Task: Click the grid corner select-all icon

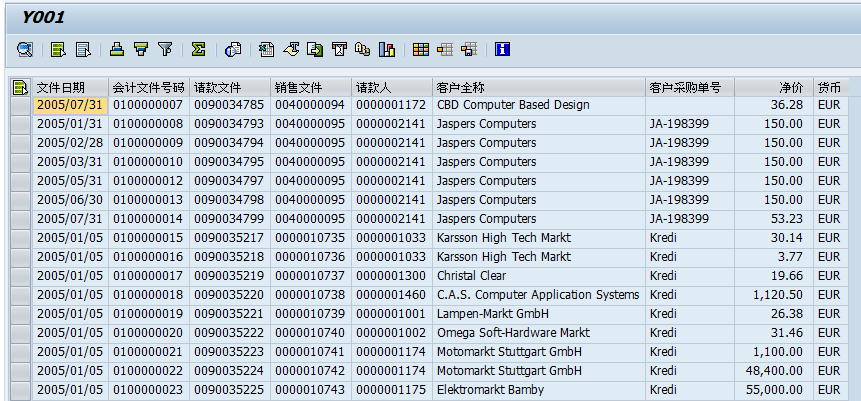Action: click(21, 87)
